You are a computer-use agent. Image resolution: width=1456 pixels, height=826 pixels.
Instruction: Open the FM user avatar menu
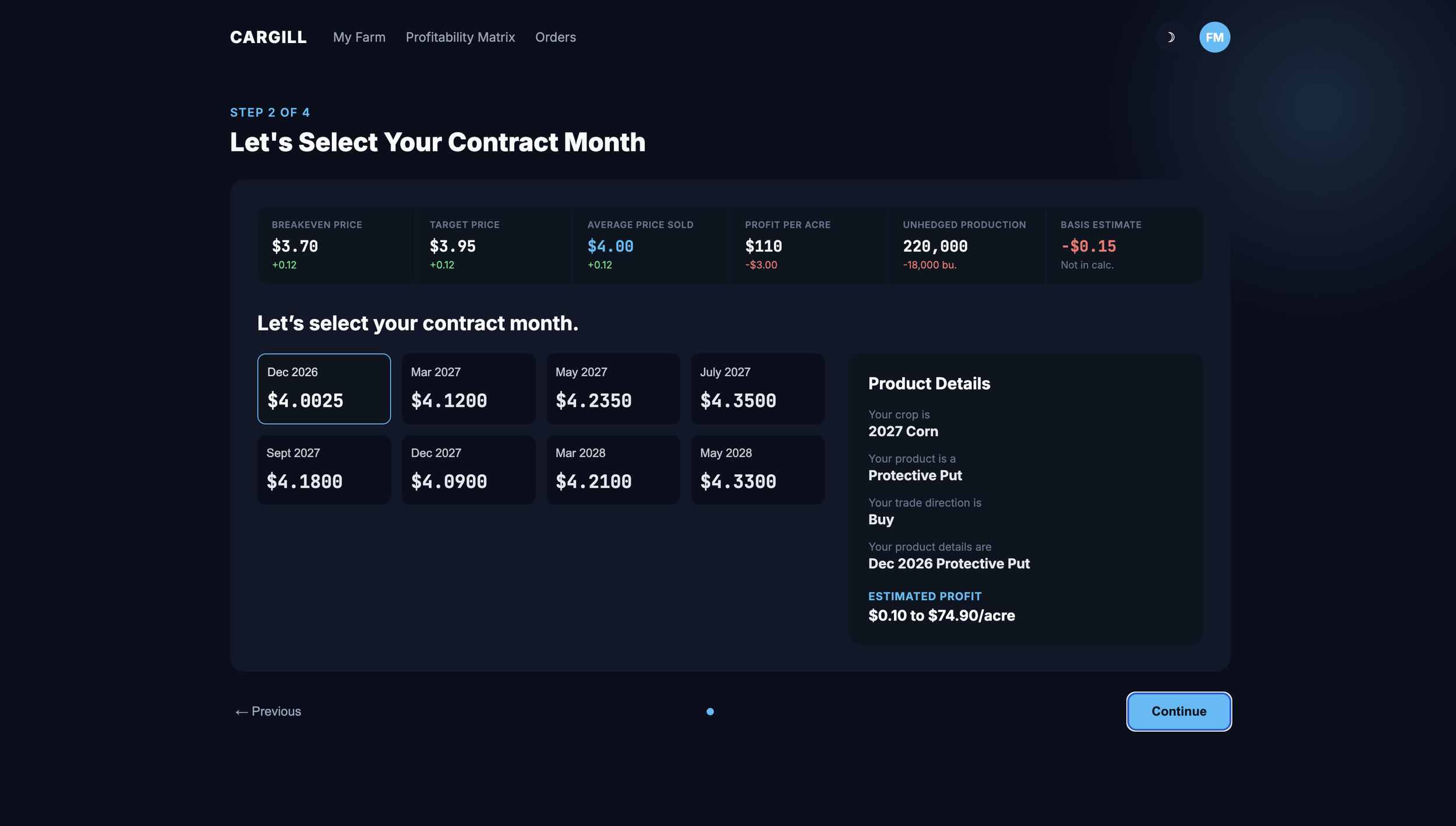1214,37
